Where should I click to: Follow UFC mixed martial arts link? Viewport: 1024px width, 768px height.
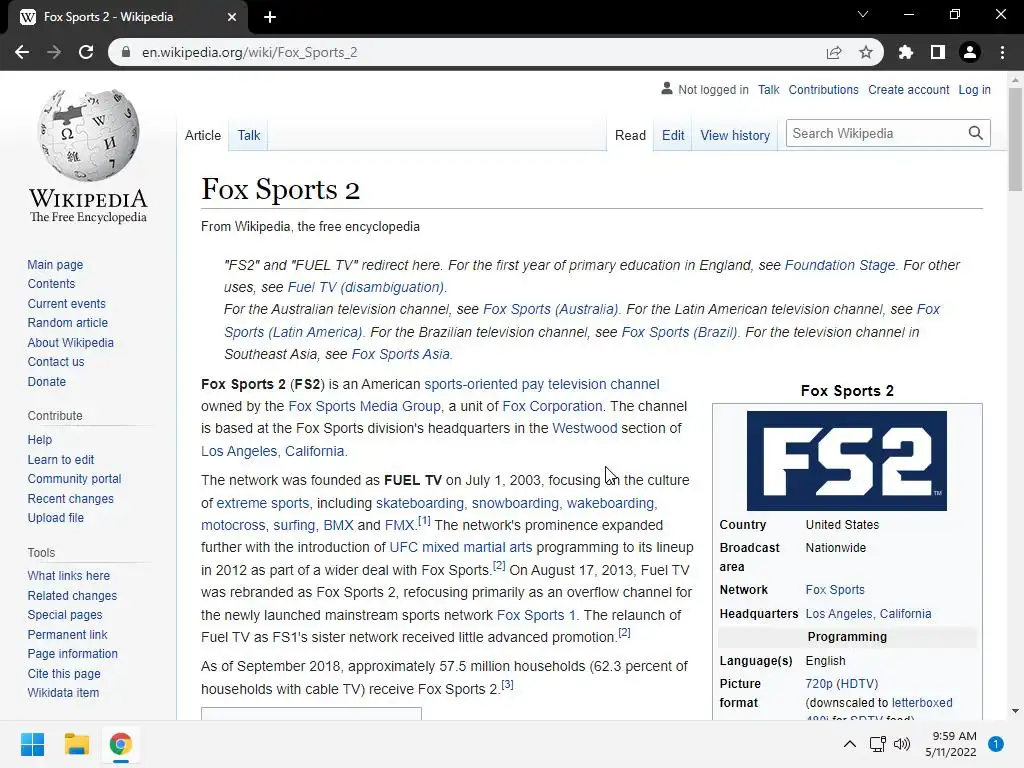[x=460, y=547]
